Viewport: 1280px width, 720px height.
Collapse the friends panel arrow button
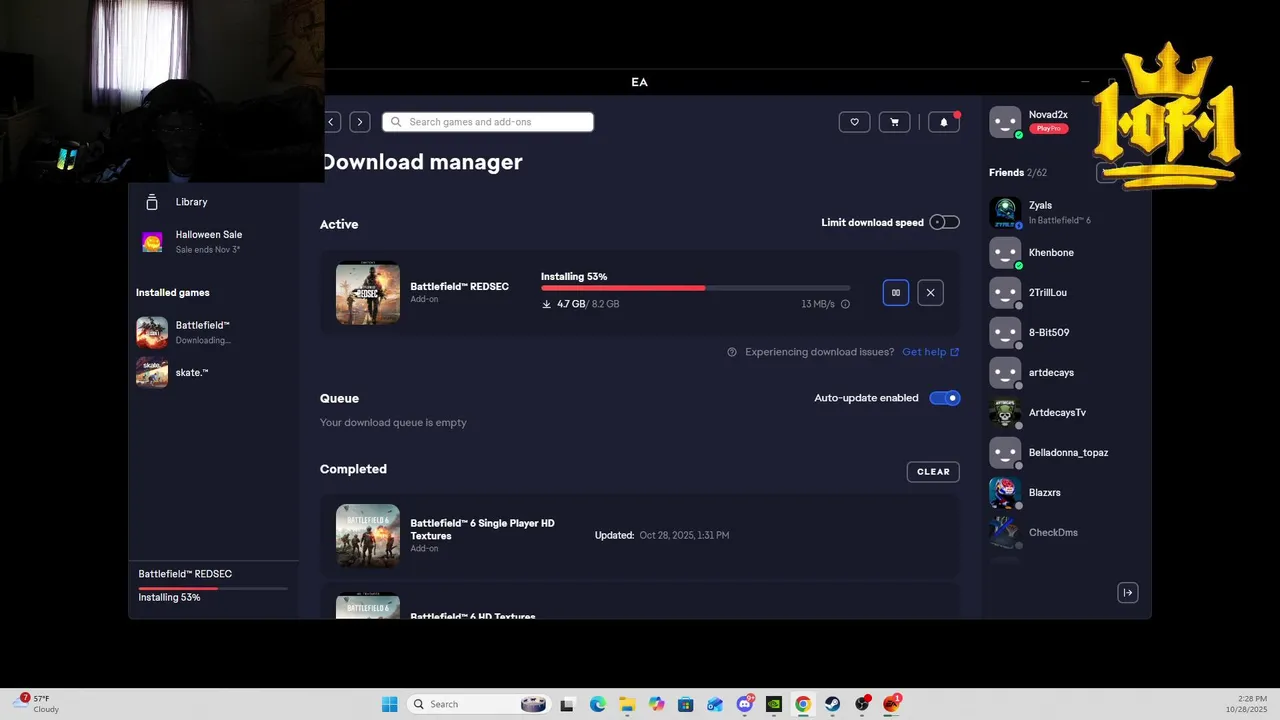1127,593
